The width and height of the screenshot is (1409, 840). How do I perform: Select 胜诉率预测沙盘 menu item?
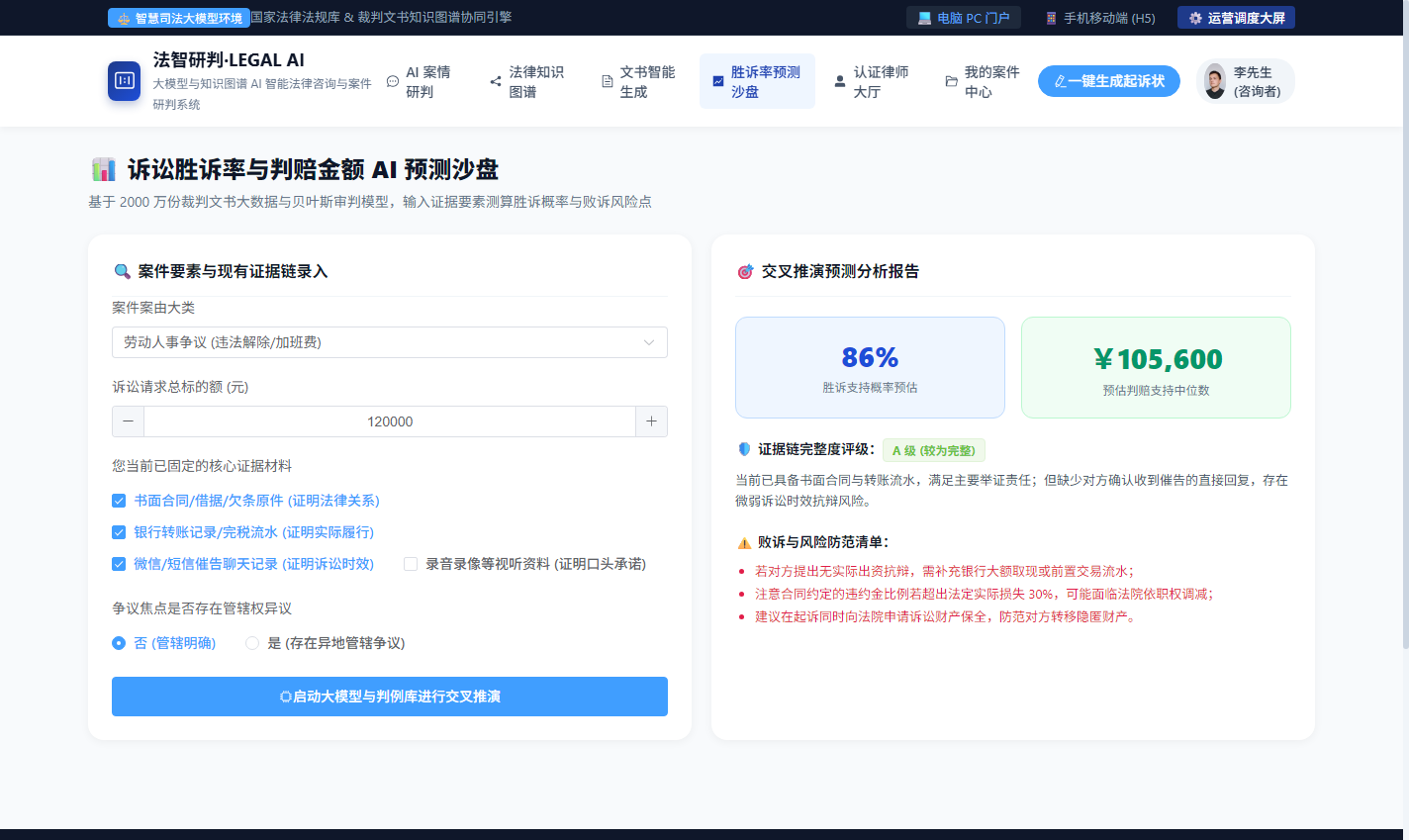tap(757, 81)
